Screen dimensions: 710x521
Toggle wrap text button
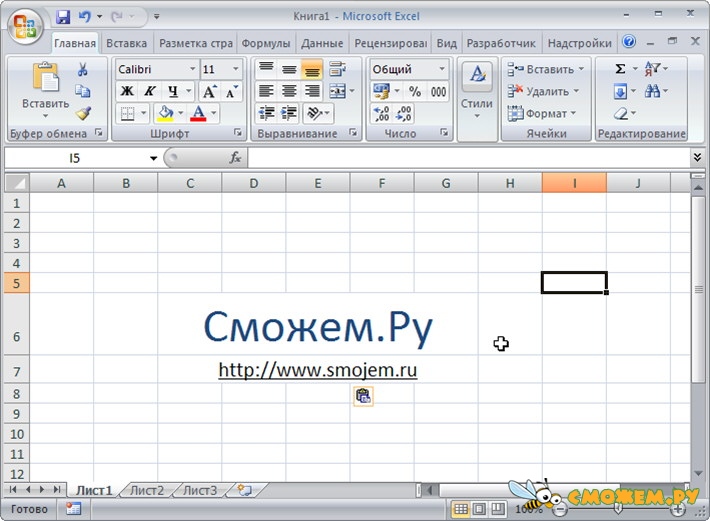point(337,69)
